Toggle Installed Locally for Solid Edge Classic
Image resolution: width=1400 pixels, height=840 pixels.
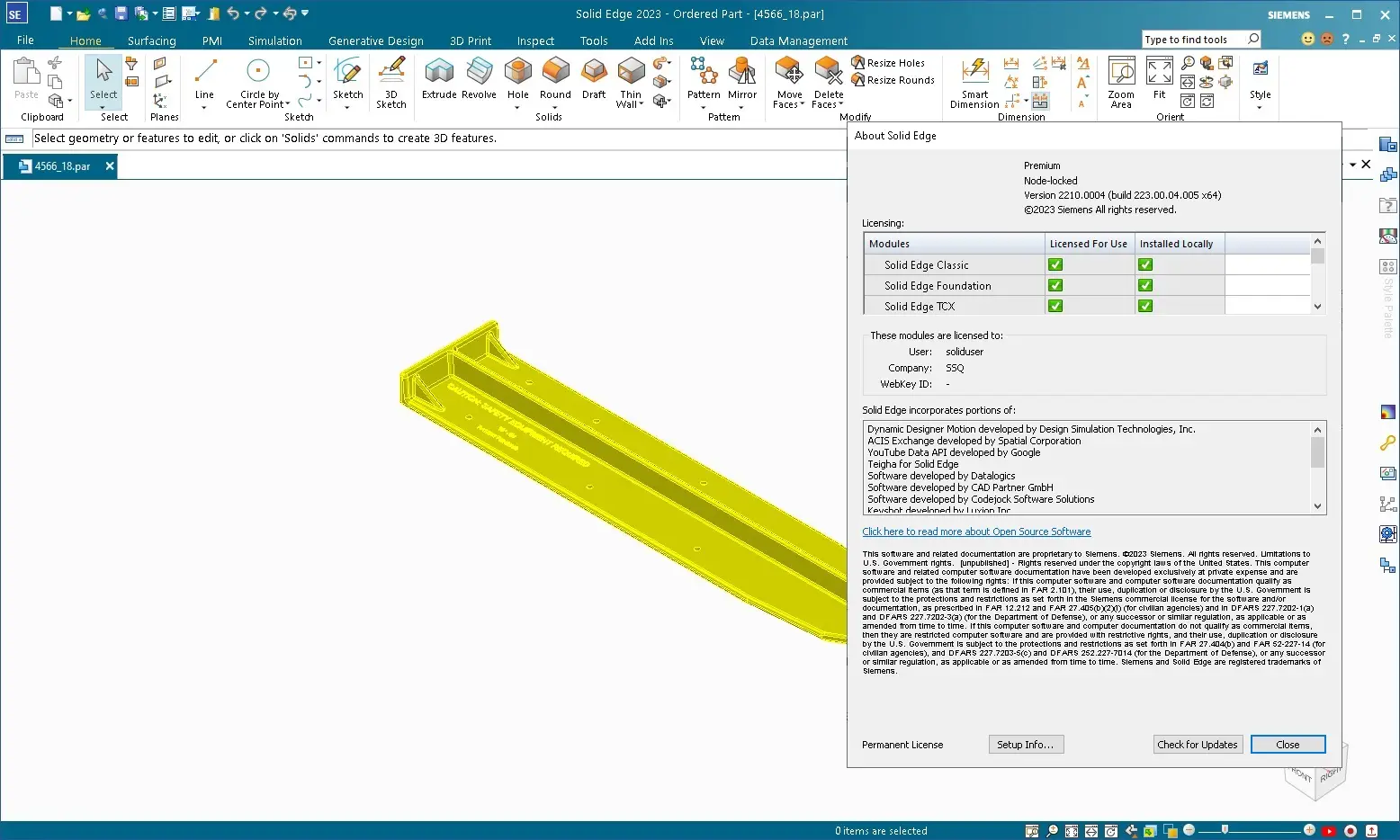tap(1145, 264)
